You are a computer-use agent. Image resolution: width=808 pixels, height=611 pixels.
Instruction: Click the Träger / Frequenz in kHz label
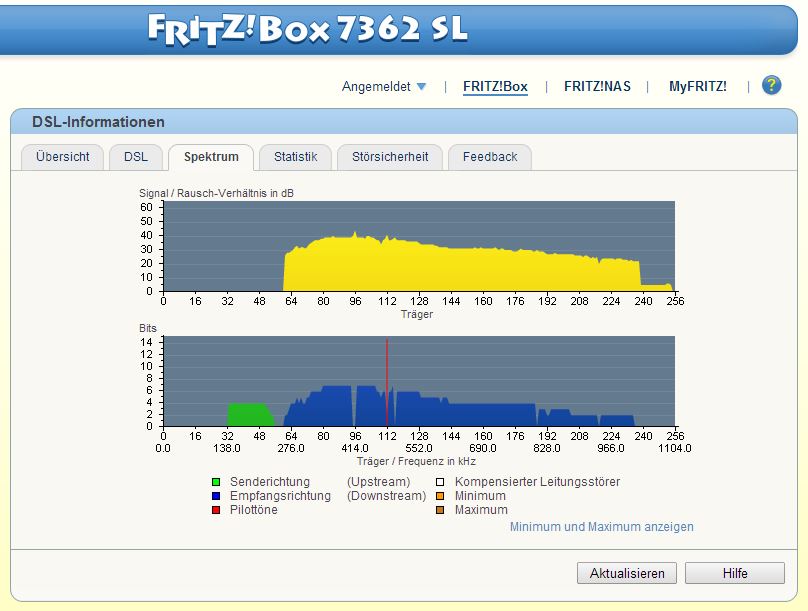(x=416, y=461)
